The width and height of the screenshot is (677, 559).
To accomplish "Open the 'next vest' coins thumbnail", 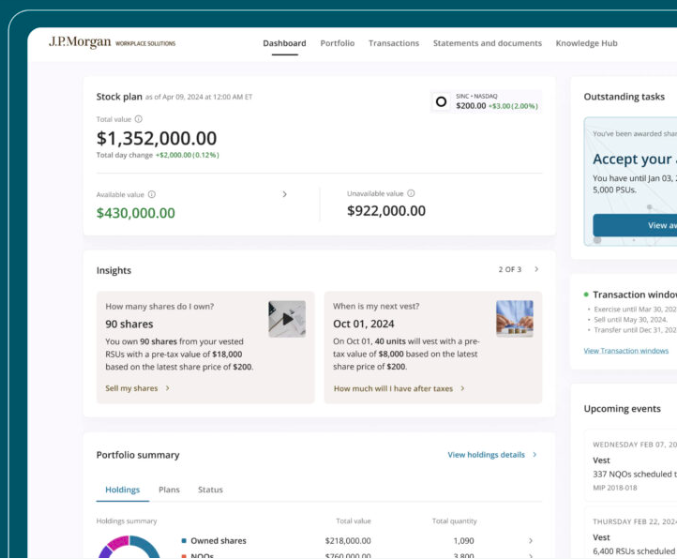I will point(515,318).
